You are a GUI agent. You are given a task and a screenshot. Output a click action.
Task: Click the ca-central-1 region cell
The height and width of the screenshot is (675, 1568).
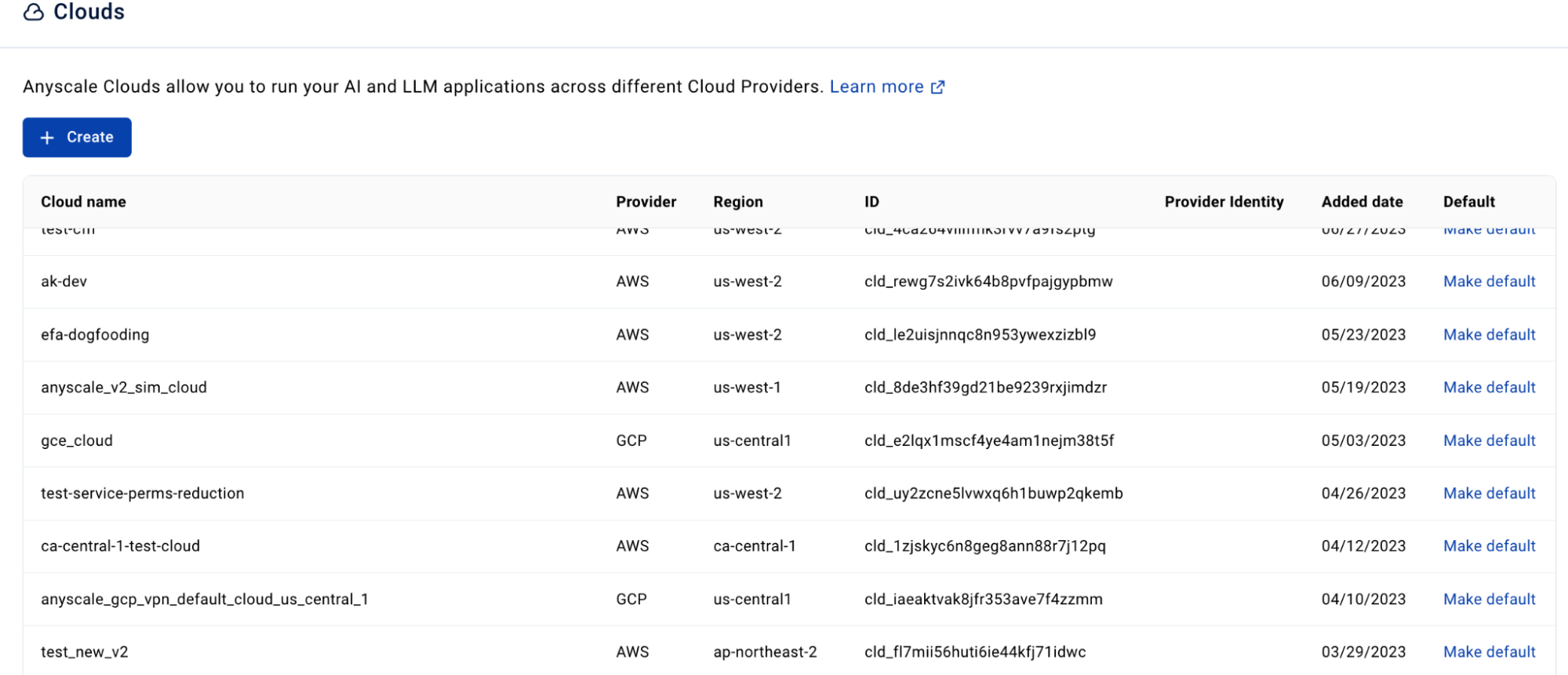coord(755,545)
